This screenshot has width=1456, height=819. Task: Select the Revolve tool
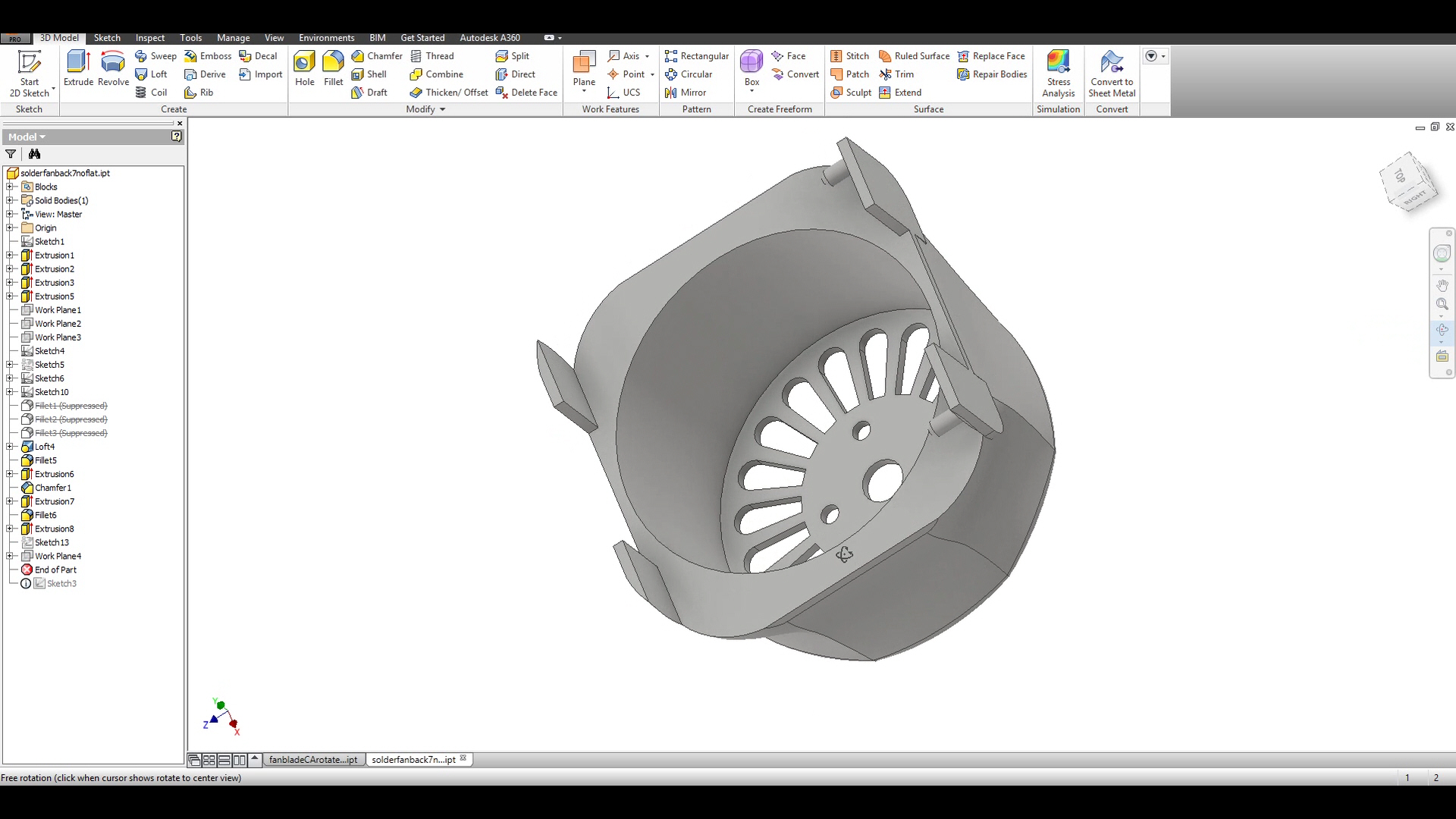(x=113, y=68)
